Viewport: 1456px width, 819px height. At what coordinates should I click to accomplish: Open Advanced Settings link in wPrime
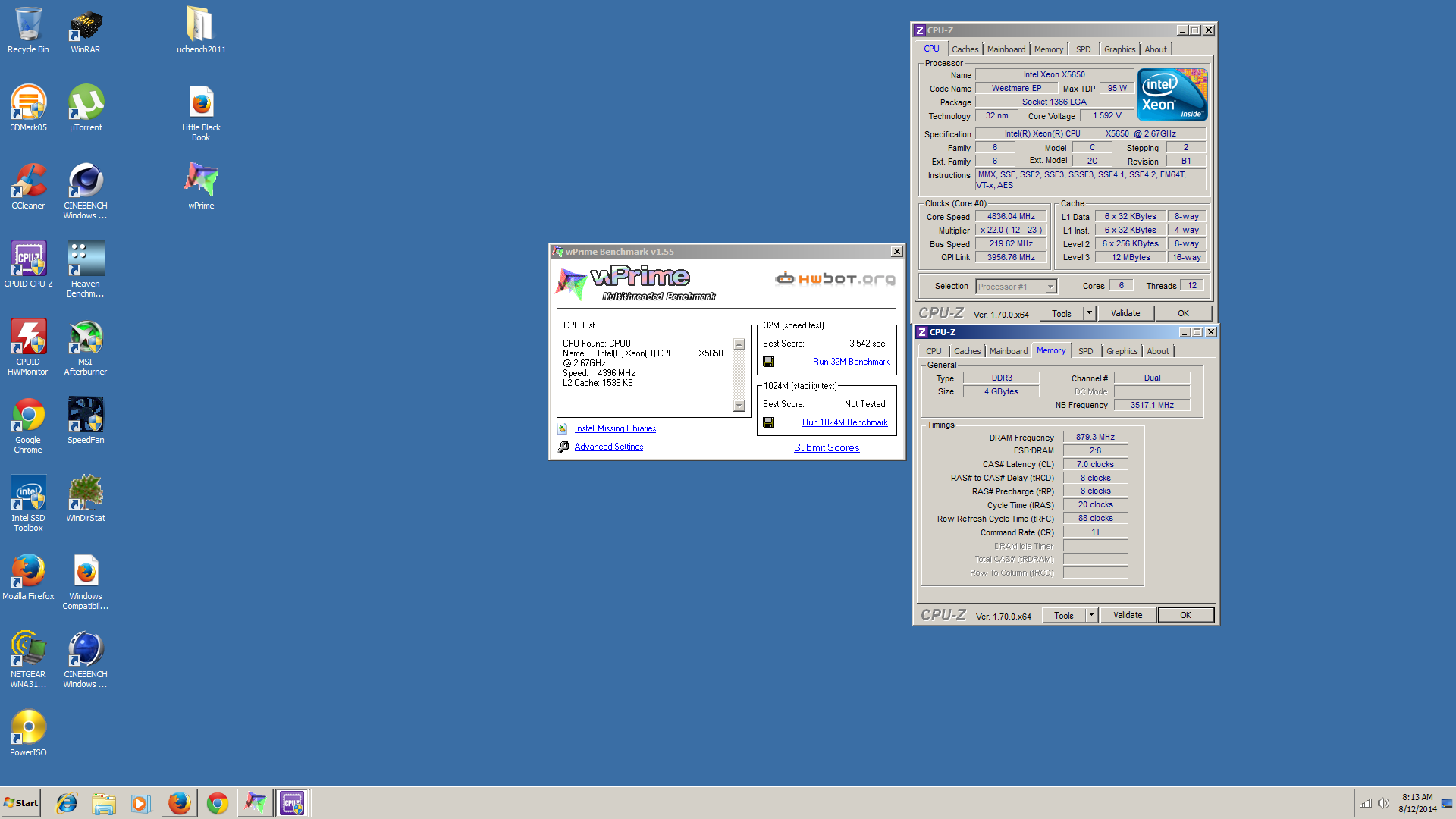pos(608,447)
